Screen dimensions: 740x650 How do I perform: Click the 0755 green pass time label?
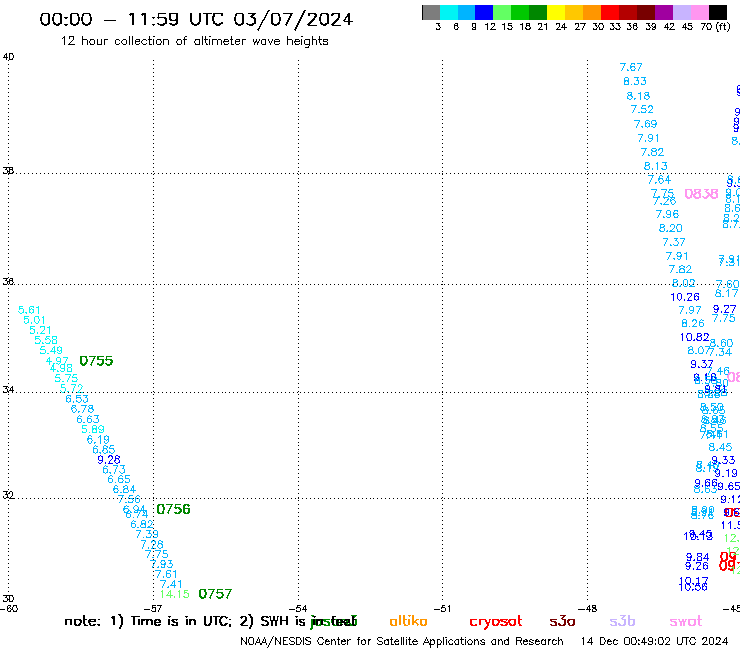96,361
